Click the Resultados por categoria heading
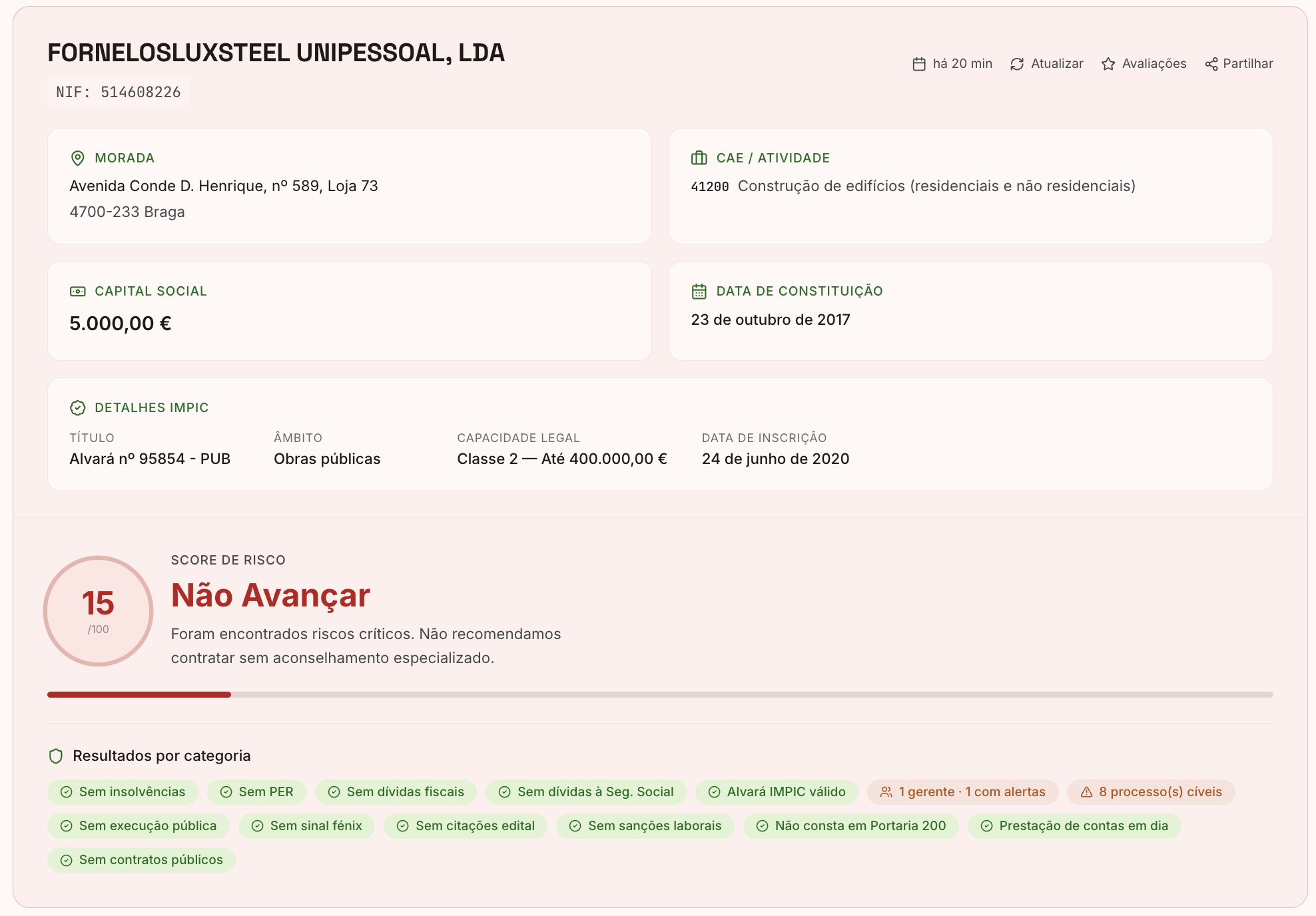This screenshot has height=916, width=1316. click(x=162, y=756)
